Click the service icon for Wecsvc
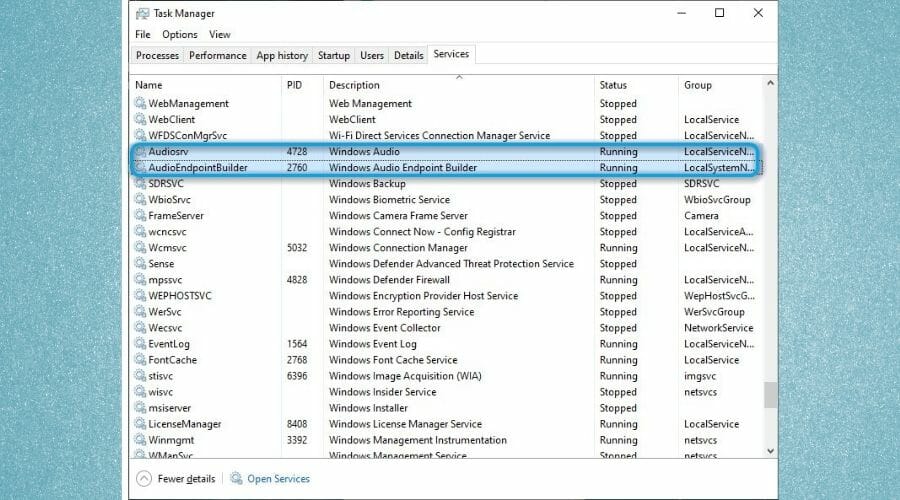The height and width of the screenshot is (500, 900). (x=140, y=328)
